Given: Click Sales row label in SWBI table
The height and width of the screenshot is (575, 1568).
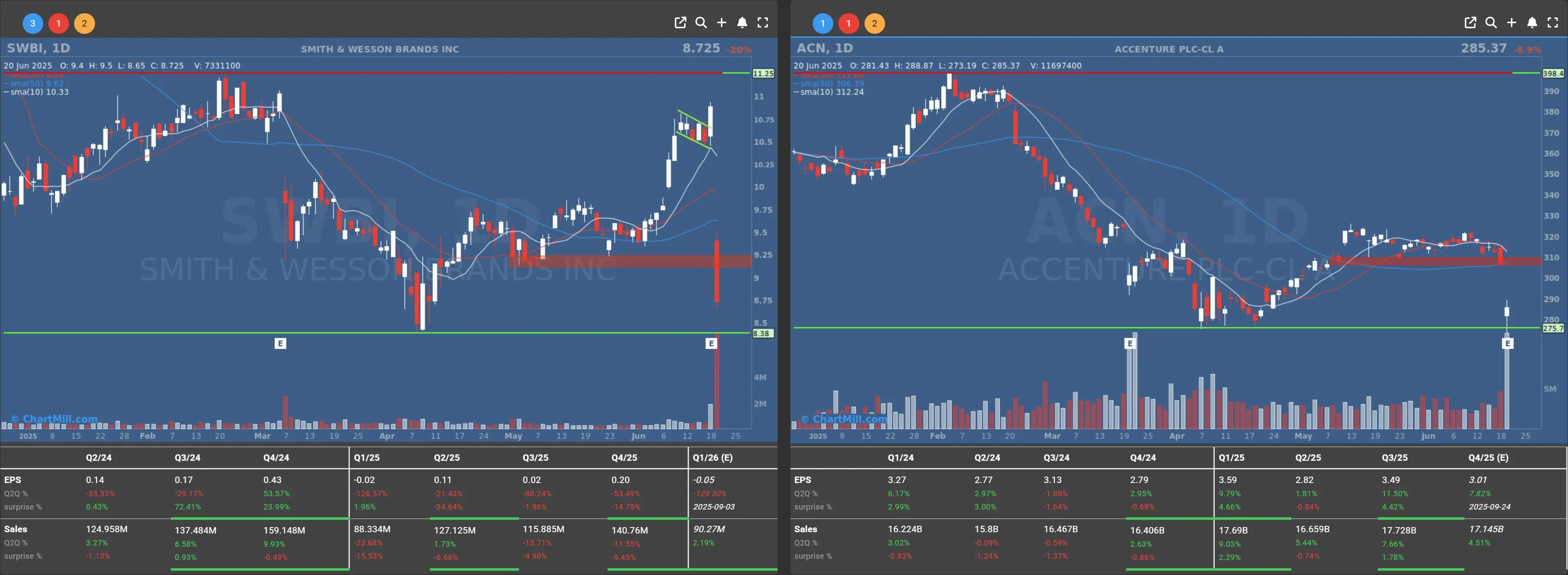Looking at the screenshot, I should pyautogui.click(x=15, y=529).
